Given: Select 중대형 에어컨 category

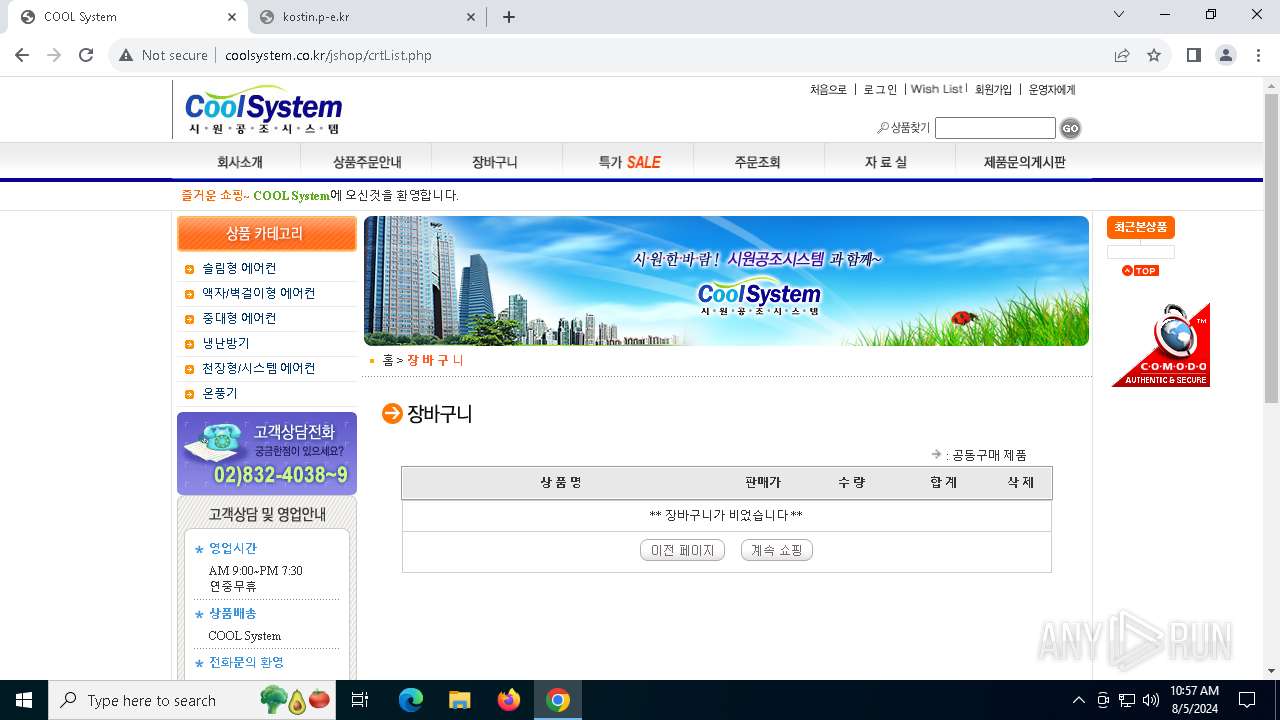Looking at the screenshot, I should pyautogui.click(x=239, y=318).
